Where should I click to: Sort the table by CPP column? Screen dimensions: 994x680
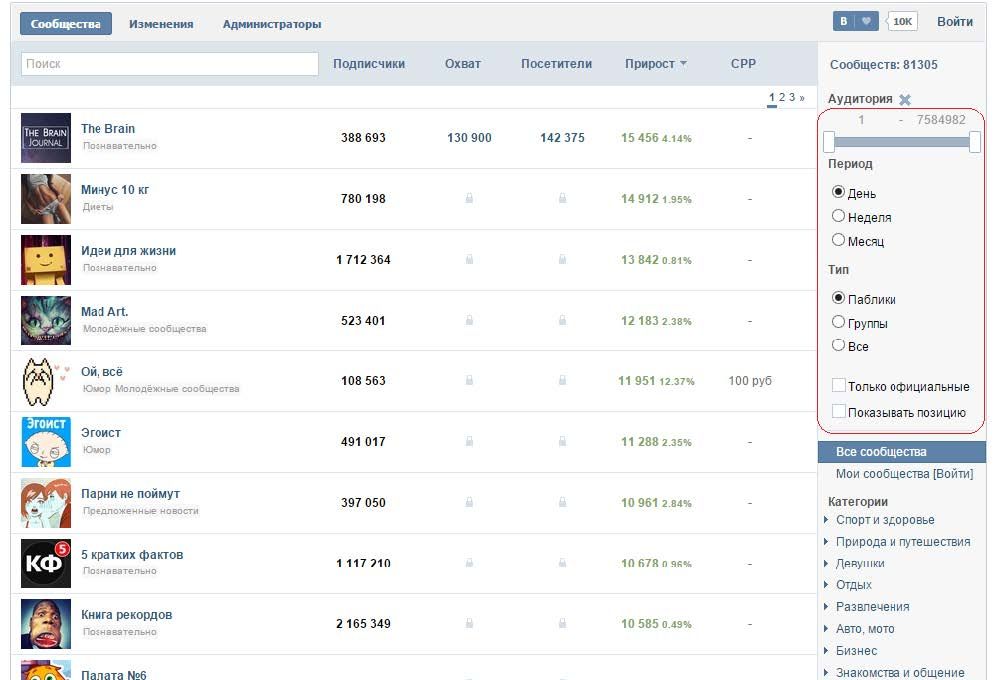click(x=743, y=63)
